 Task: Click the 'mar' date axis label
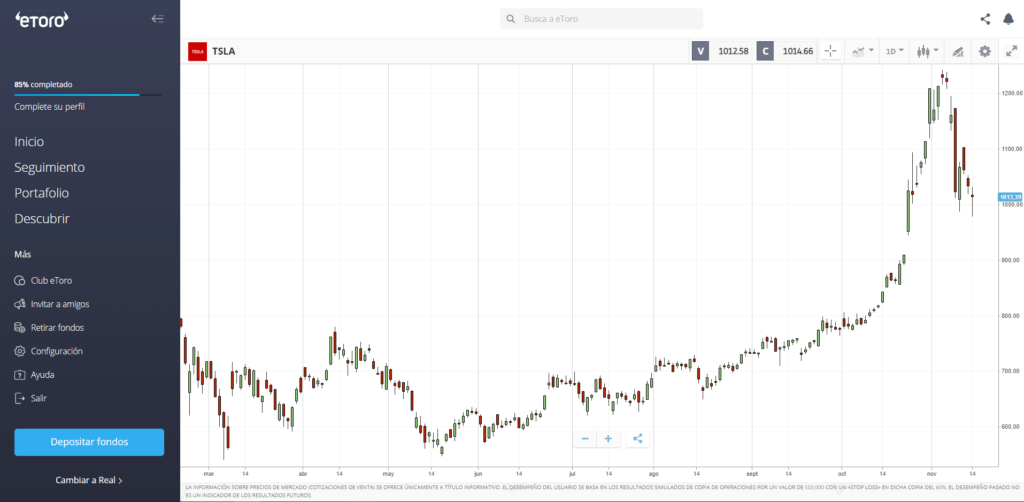coord(209,473)
